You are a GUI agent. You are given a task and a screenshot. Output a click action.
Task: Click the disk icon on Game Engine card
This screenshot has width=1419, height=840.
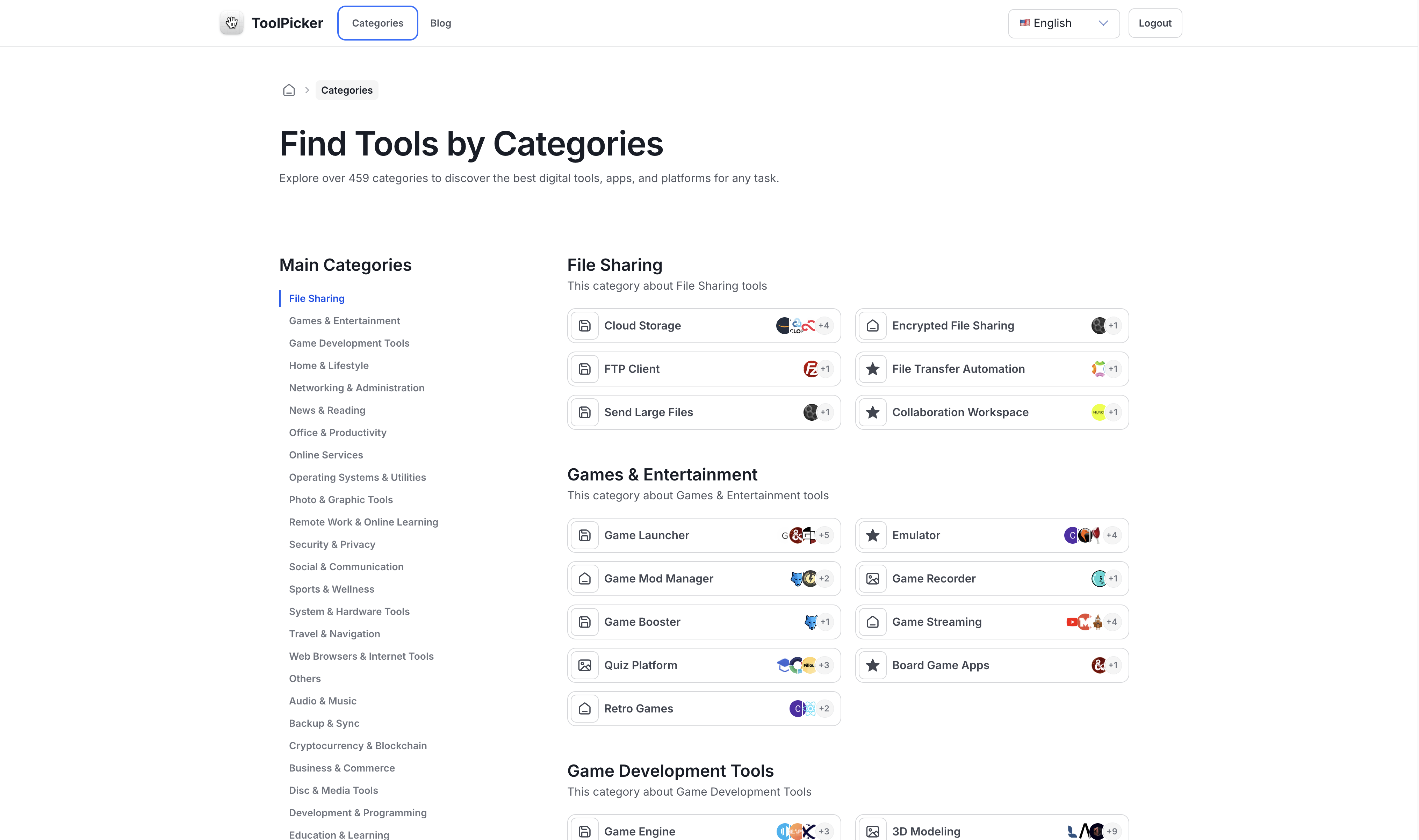click(x=585, y=831)
